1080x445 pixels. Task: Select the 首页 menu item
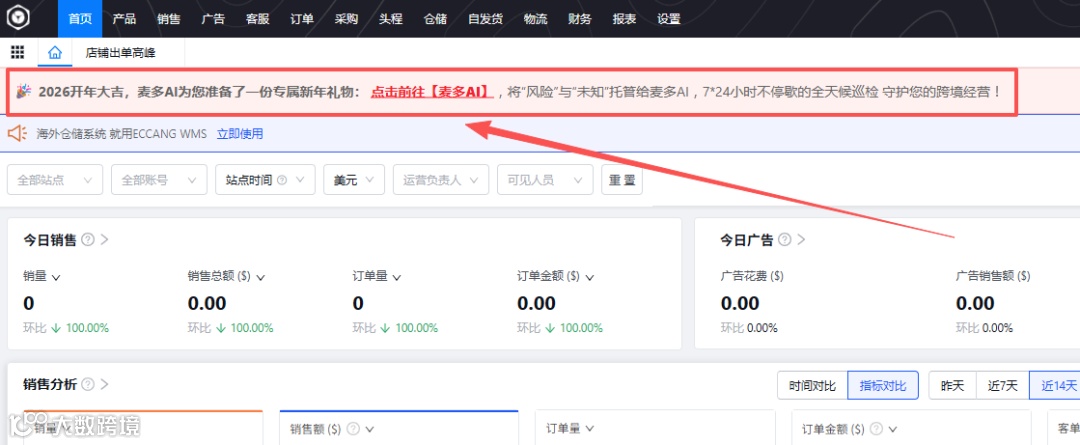tap(81, 19)
